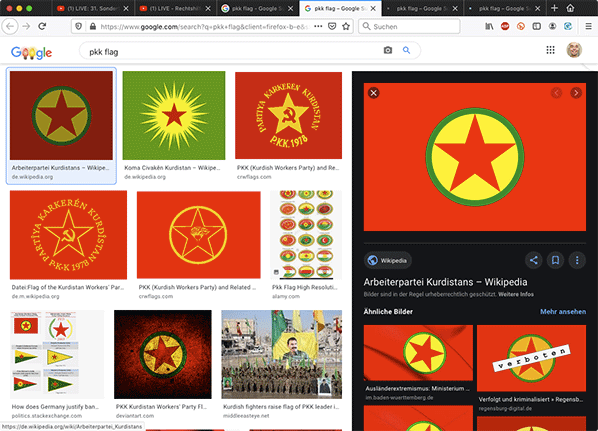Click the Suchen search field

(409, 26)
